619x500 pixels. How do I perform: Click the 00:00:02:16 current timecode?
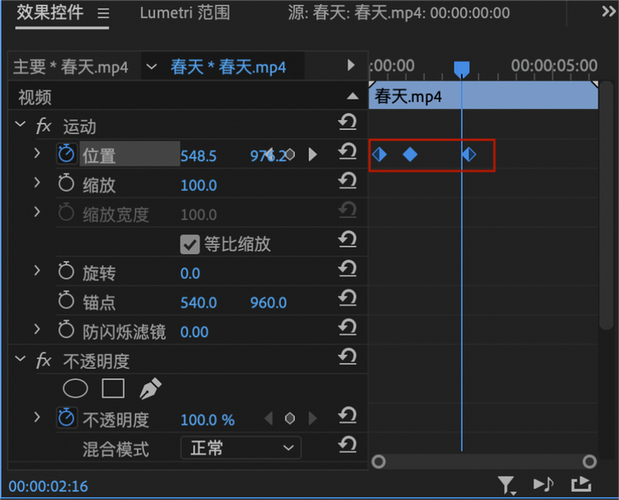(48, 487)
